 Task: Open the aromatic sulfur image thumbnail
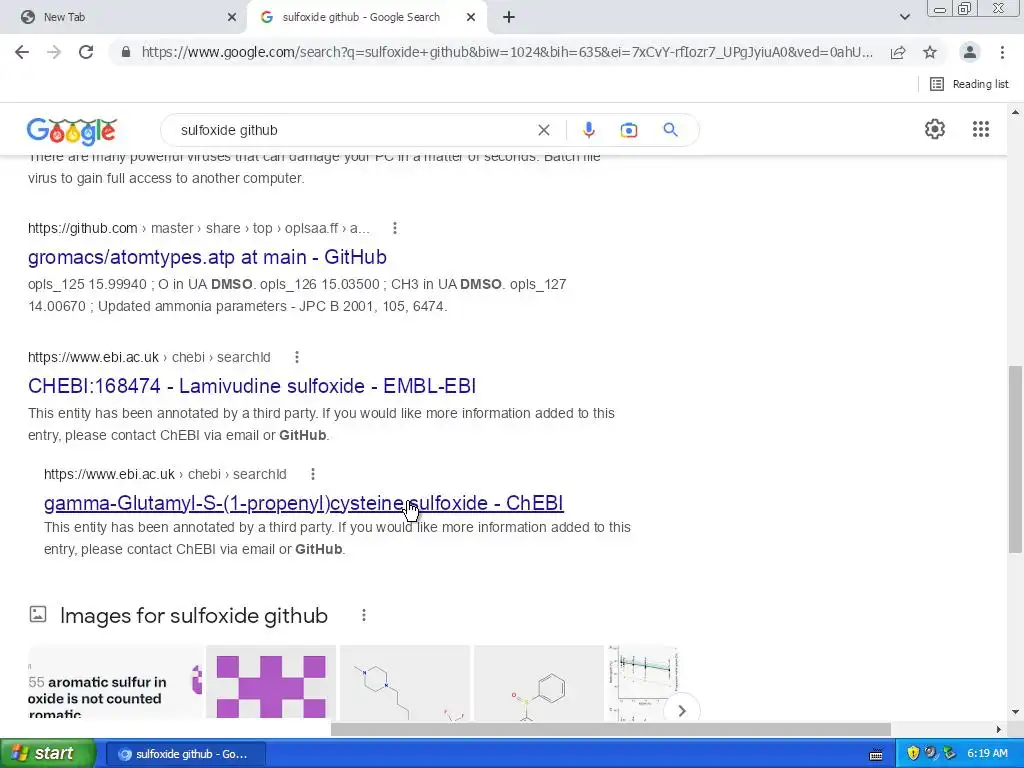point(116,682)
